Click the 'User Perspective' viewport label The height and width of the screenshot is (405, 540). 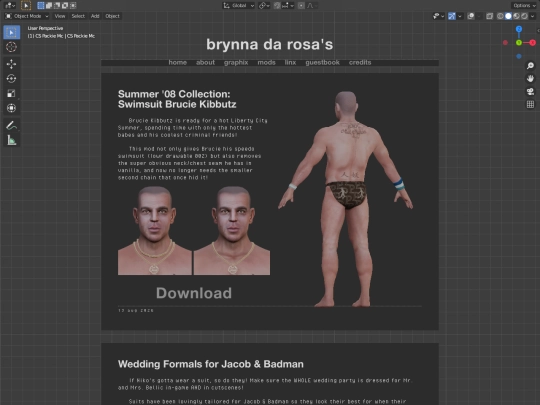click(45, 28)
